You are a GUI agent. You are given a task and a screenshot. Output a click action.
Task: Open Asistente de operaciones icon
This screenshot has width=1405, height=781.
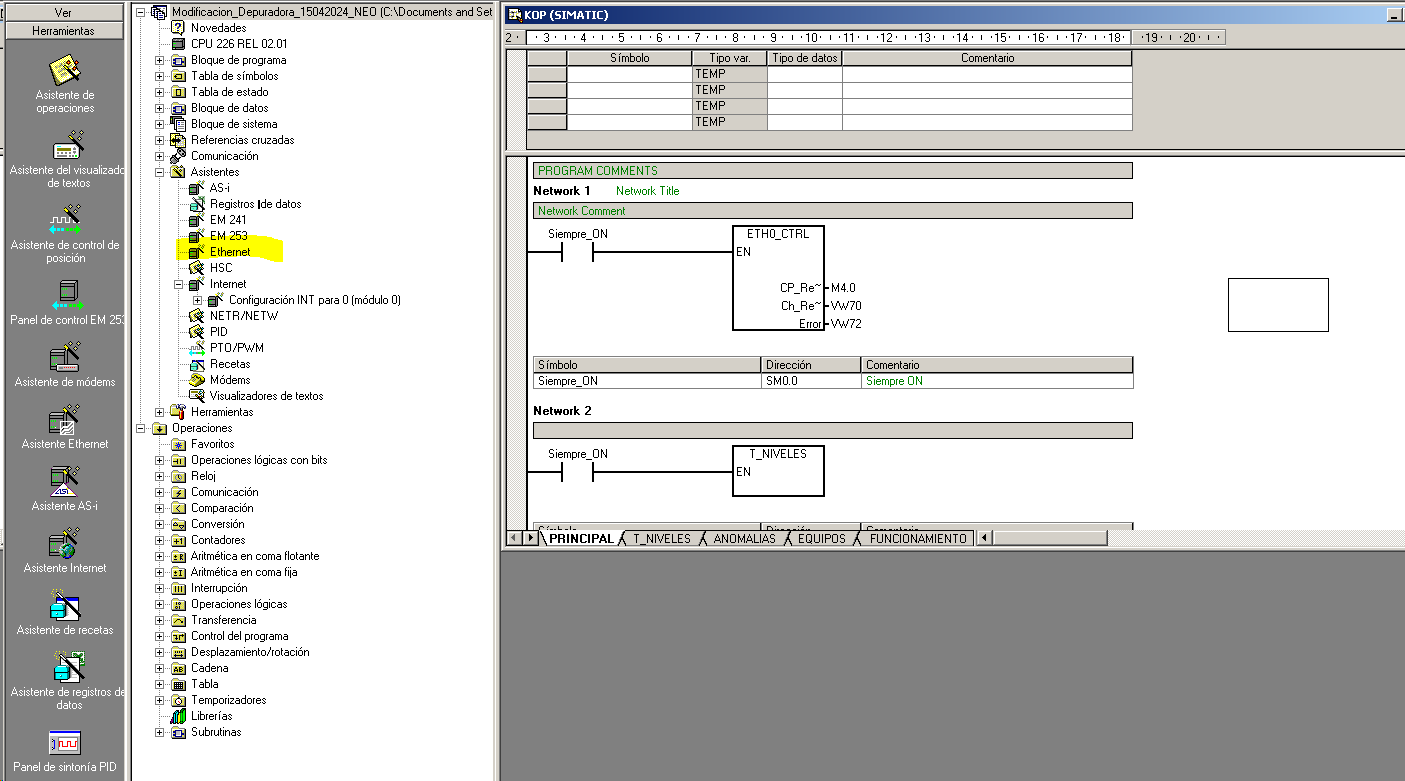click(x=65, y=72)
